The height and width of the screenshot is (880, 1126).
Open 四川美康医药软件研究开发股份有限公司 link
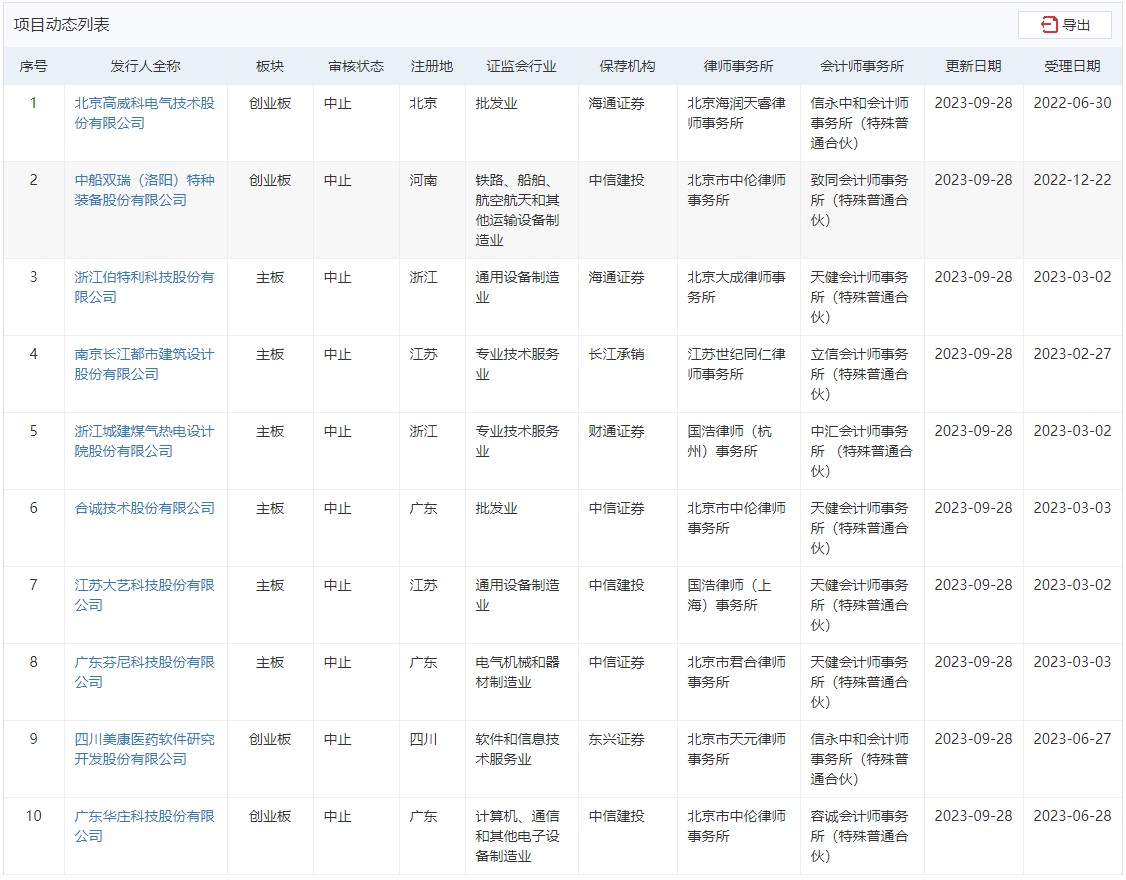144,749
